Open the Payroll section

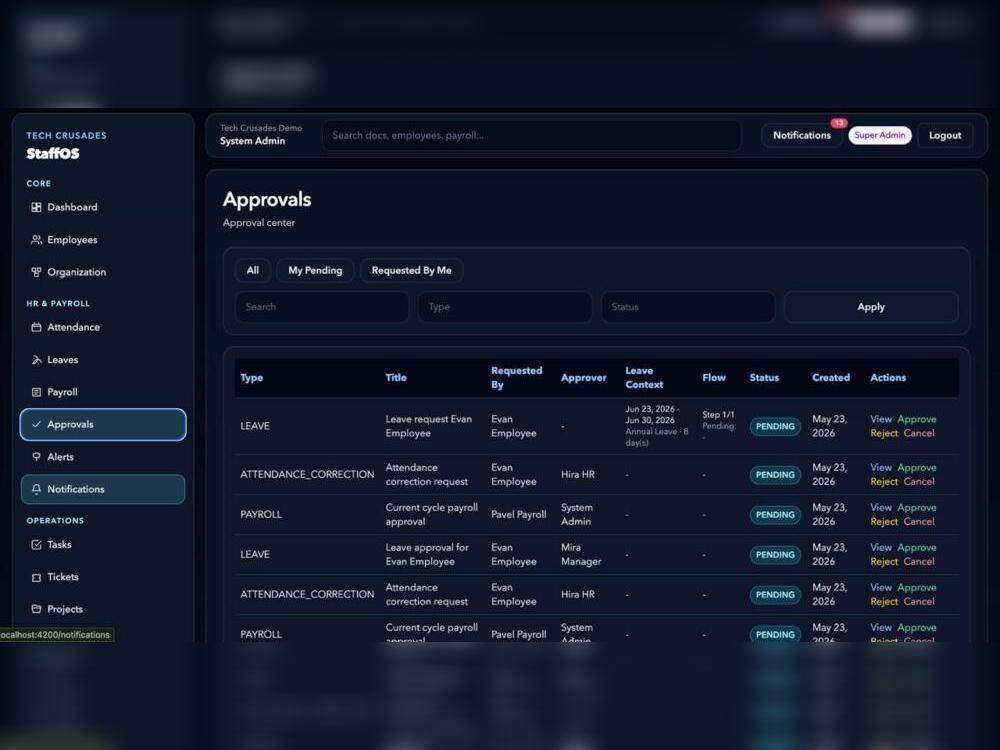coord(103,392)
